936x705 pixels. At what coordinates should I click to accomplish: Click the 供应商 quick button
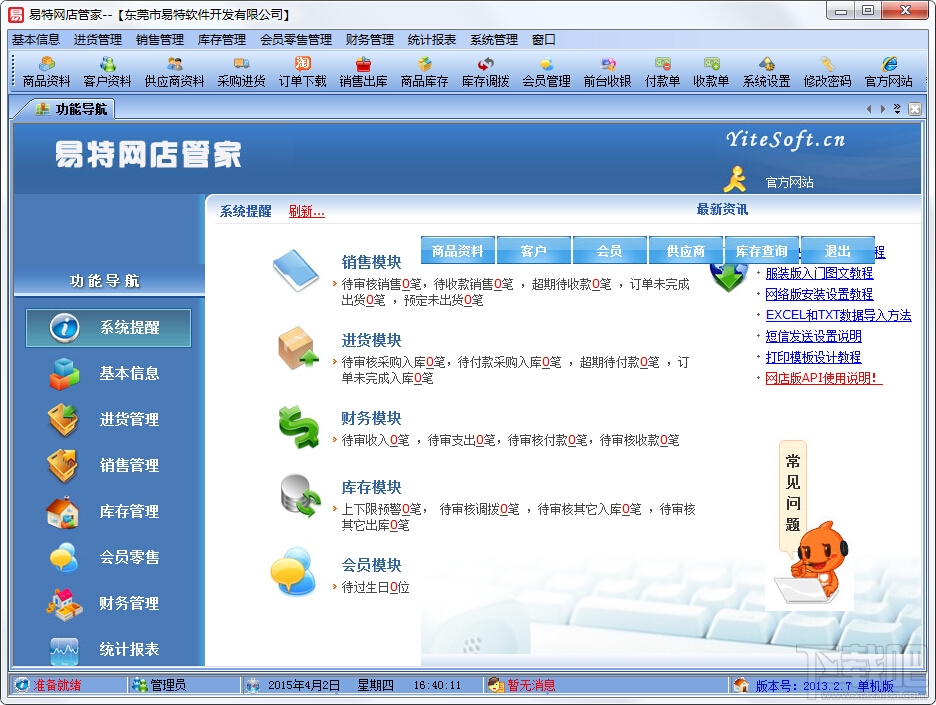click(x=686, y=251)
